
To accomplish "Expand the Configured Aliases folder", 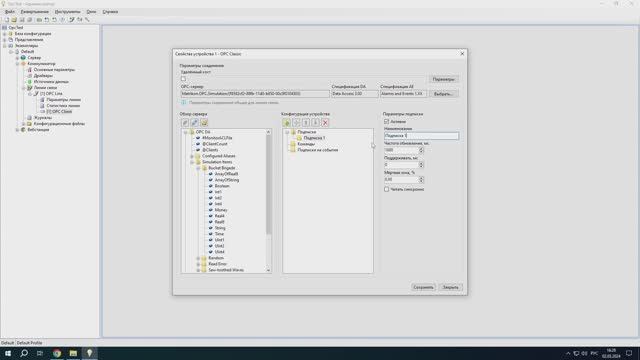I will [192, 156].
